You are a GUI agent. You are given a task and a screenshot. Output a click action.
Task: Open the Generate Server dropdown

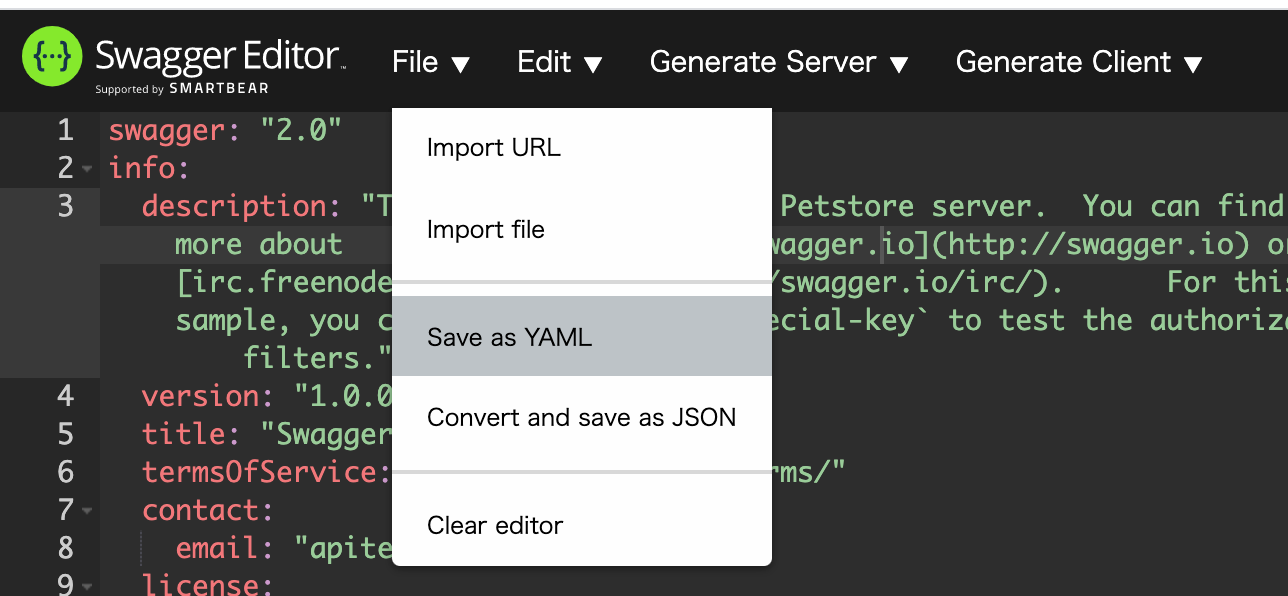click(779, 62)
